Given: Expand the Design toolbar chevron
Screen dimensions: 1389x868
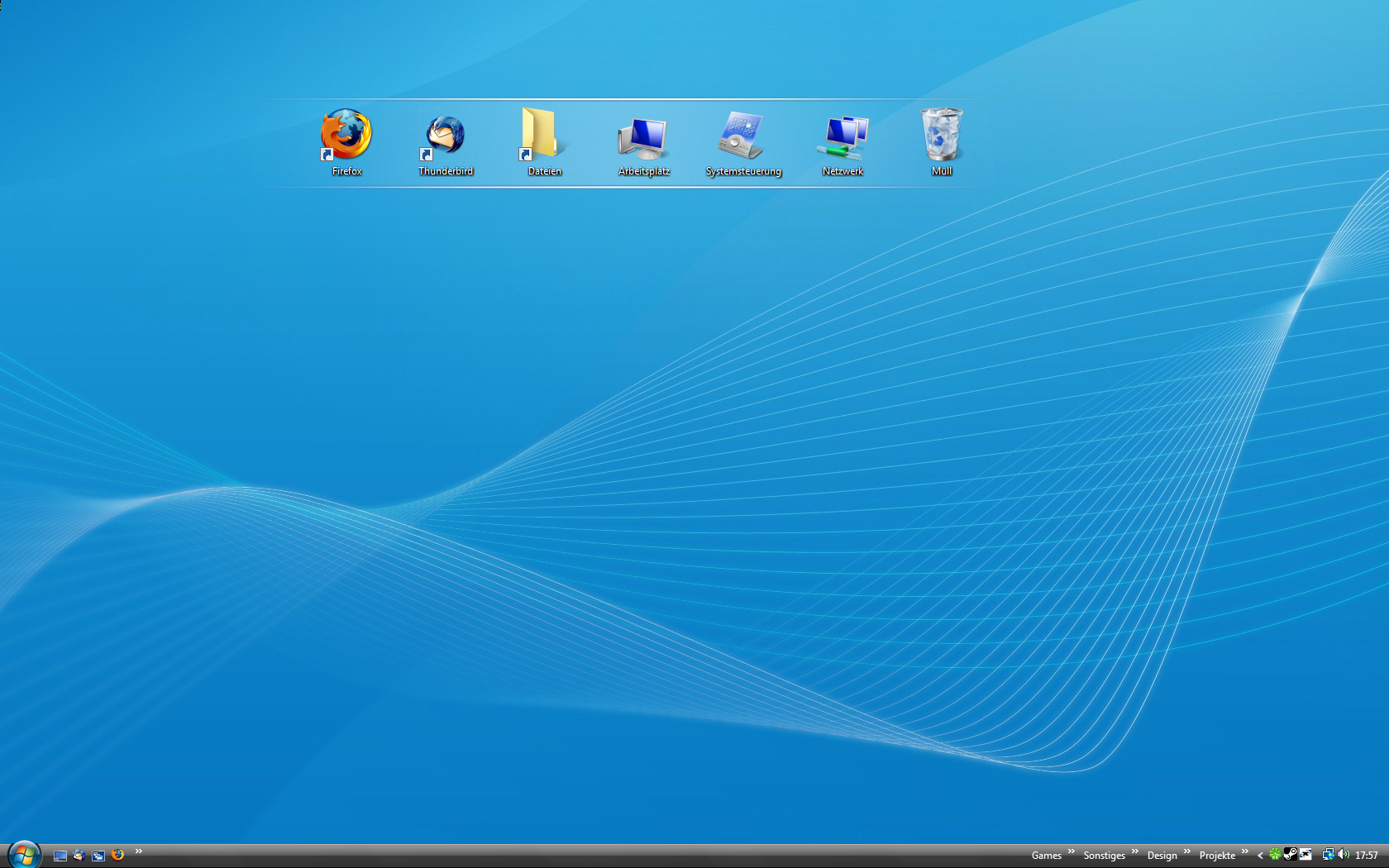Looking at the screenshot, I should coord(1187,851).
